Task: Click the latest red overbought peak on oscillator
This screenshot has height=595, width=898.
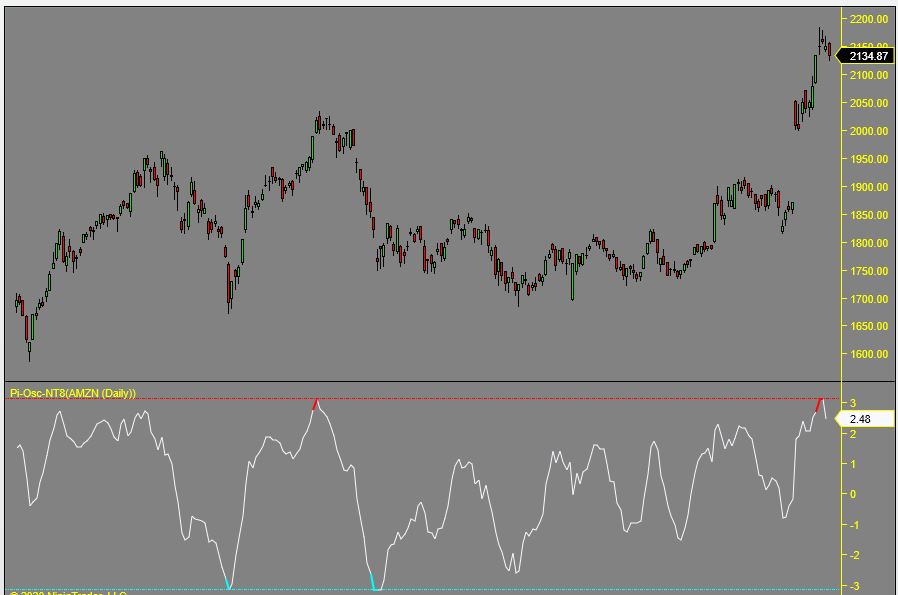Action: click(820, 403)
